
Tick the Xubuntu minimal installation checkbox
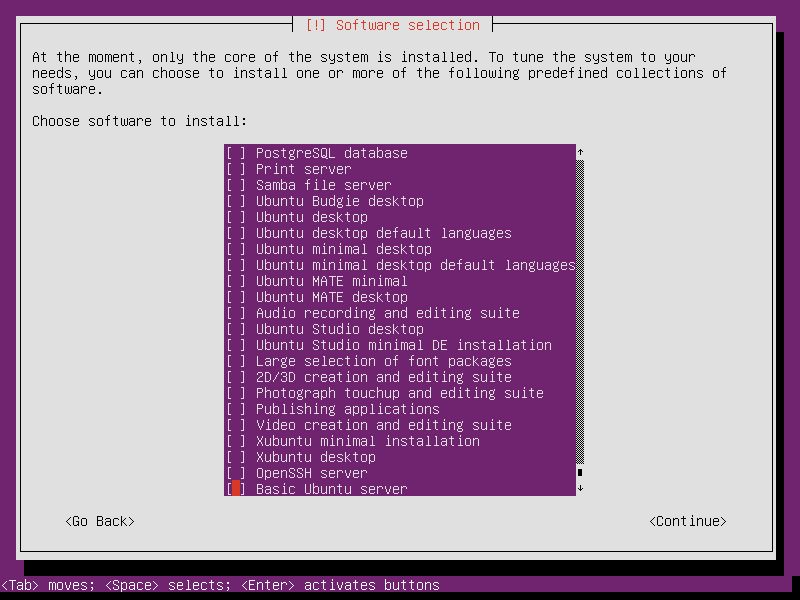[236, 441]
